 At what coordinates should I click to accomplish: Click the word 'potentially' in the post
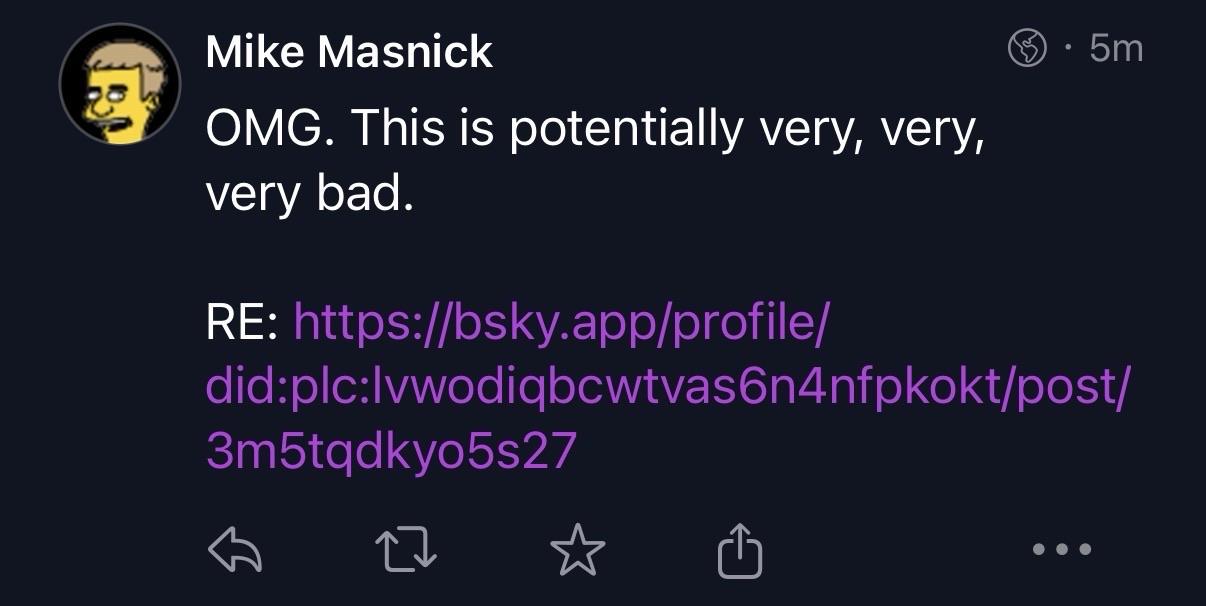tap(627, 128)
